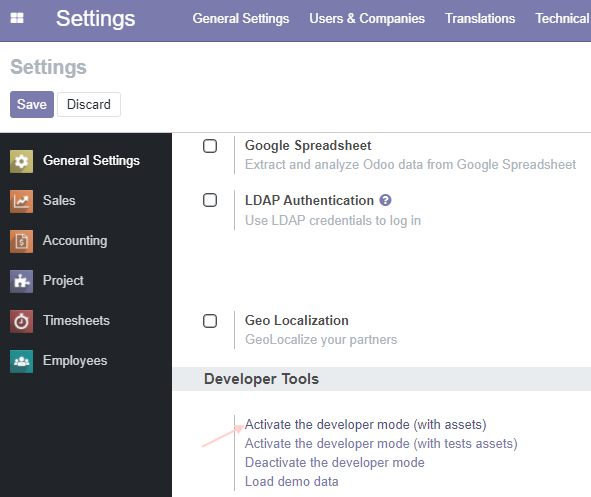Show LDAP Authentication help question mark
This screenshot has width=591, height=497.
pos(385,200)
